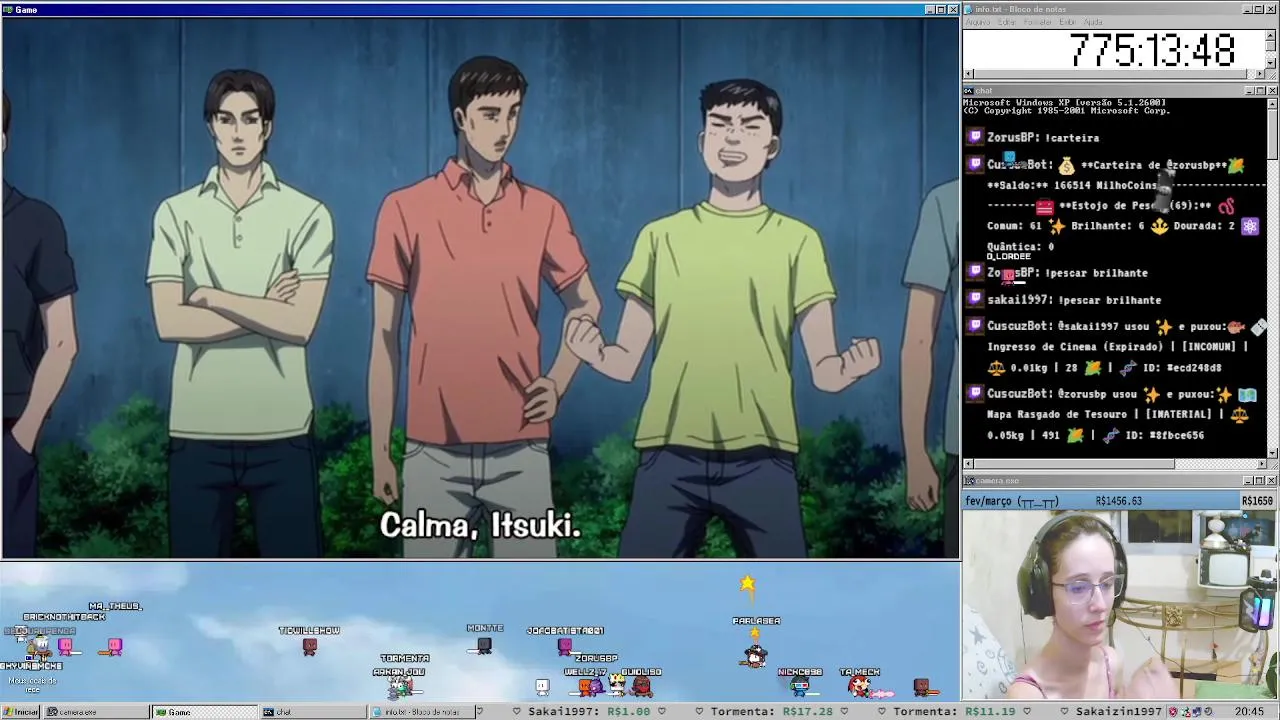Click the heart icon before Tormenta R$11.19
Viewport: 1280px width, 720px height.
[x=881, y=711]
